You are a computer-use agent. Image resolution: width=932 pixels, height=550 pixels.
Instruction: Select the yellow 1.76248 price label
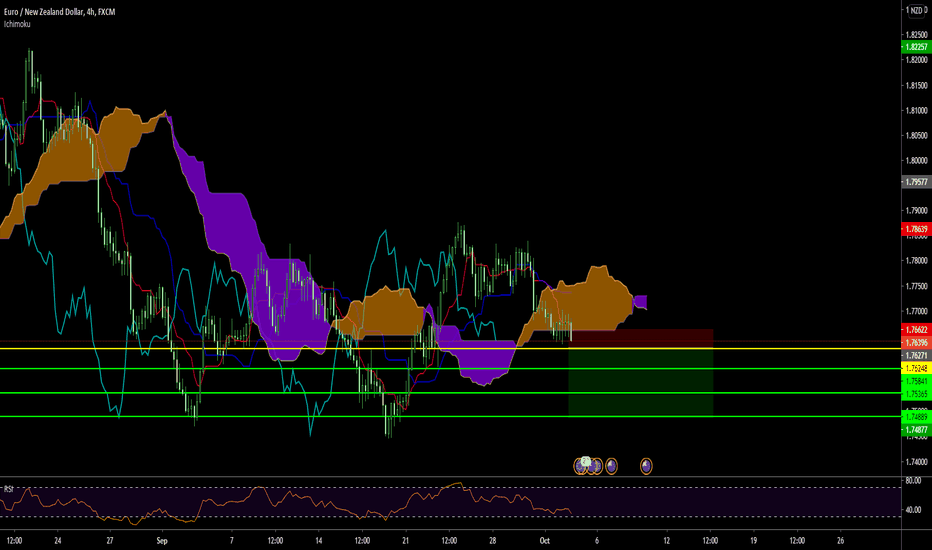pos(916,368)
